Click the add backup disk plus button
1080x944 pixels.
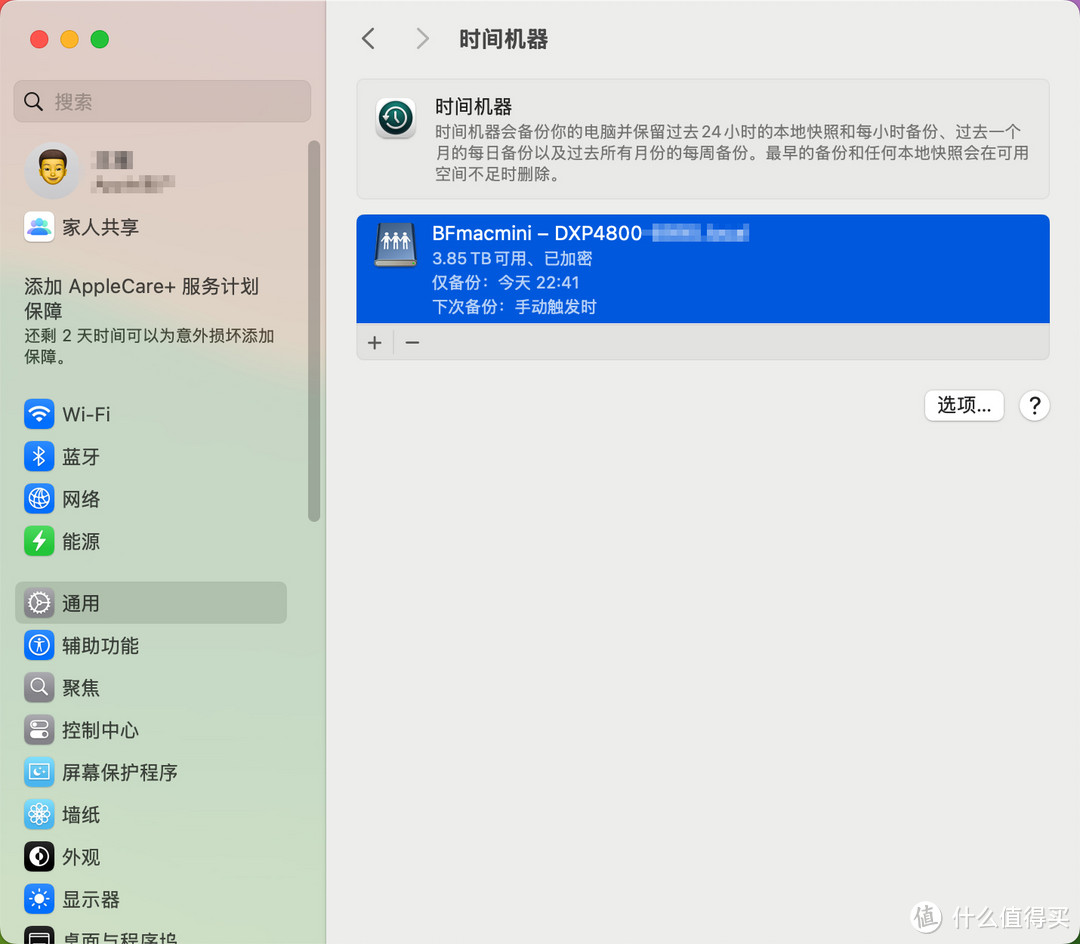tap(375, 342)
